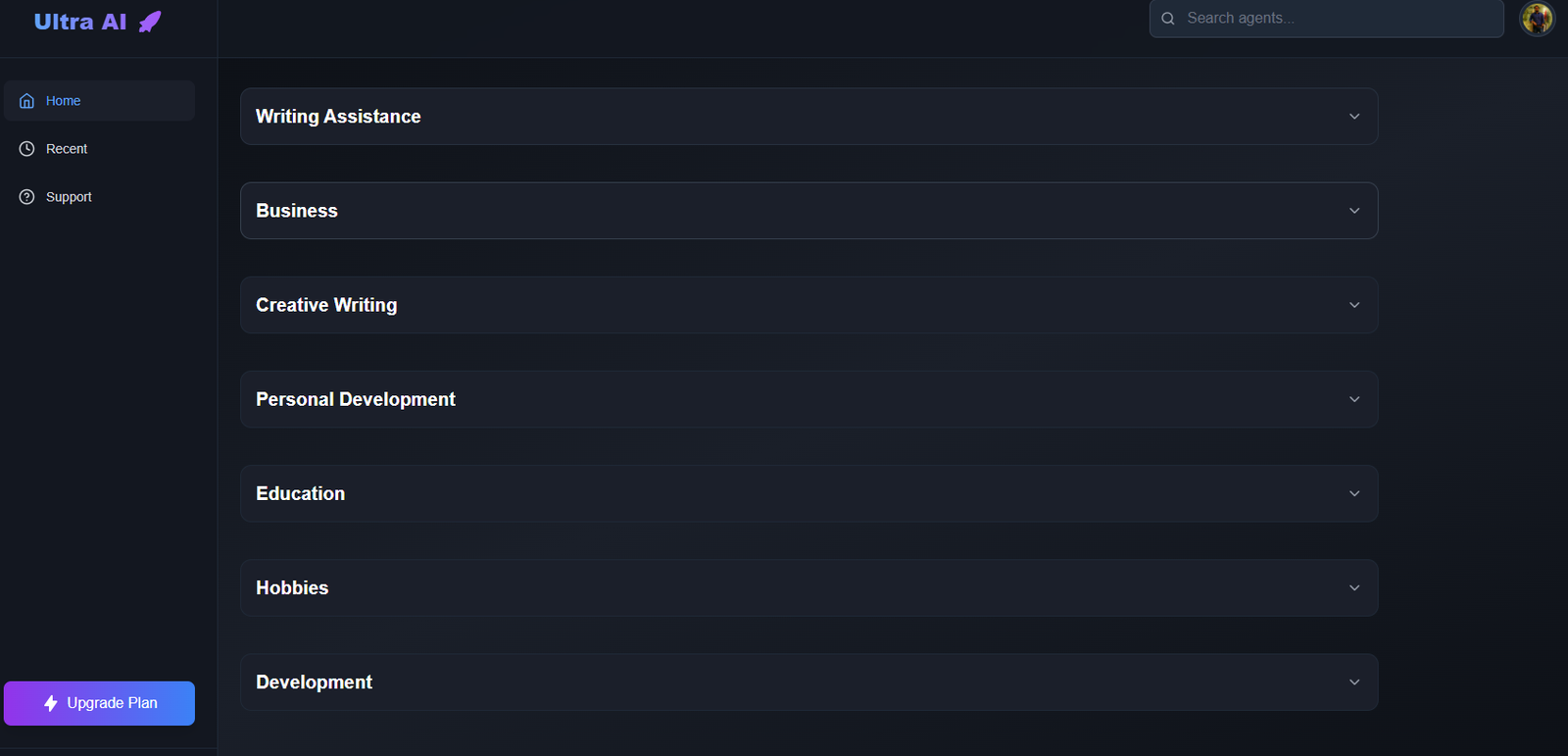This screenshot has height=756, width=1568.
Task: Expand Writing Assistance with its chevron
Action: point(1354,117)
